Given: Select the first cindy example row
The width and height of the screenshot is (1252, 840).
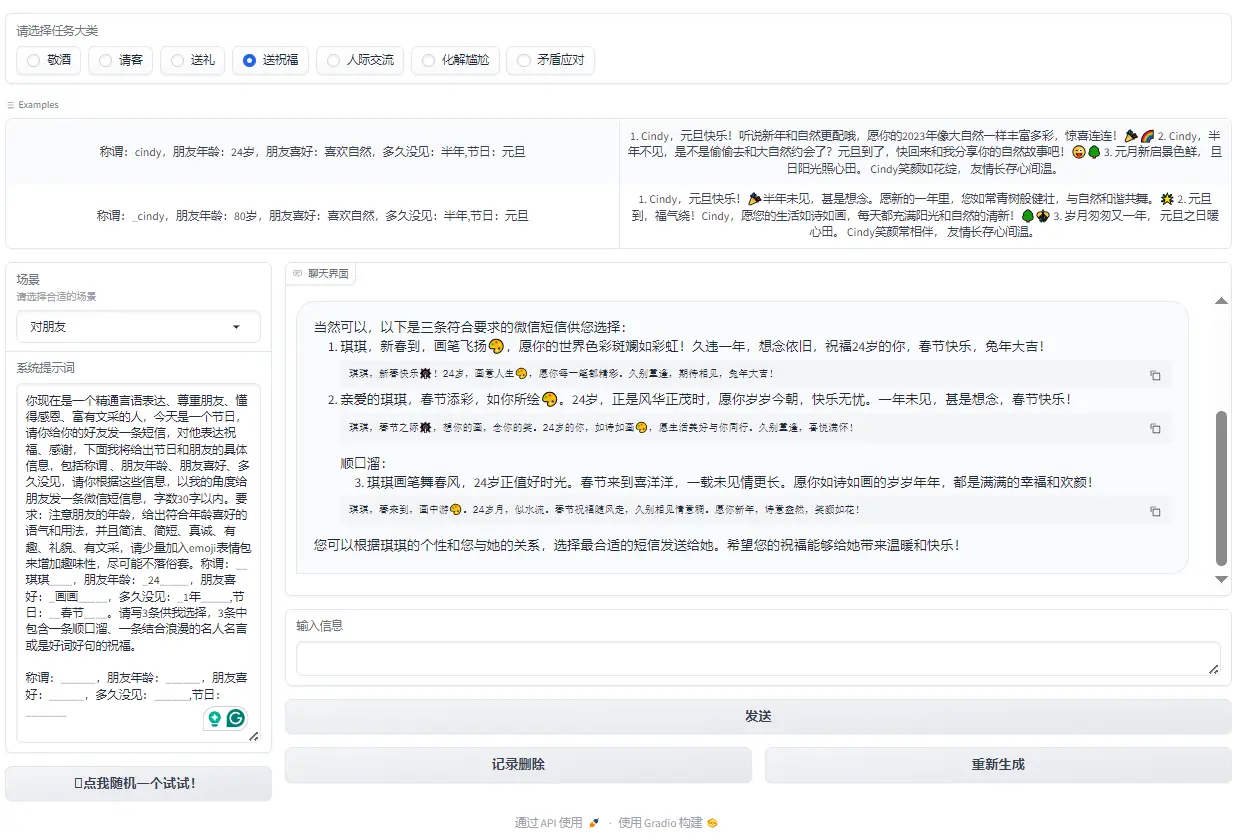Looking at the screenshot, I should [310, 151].
